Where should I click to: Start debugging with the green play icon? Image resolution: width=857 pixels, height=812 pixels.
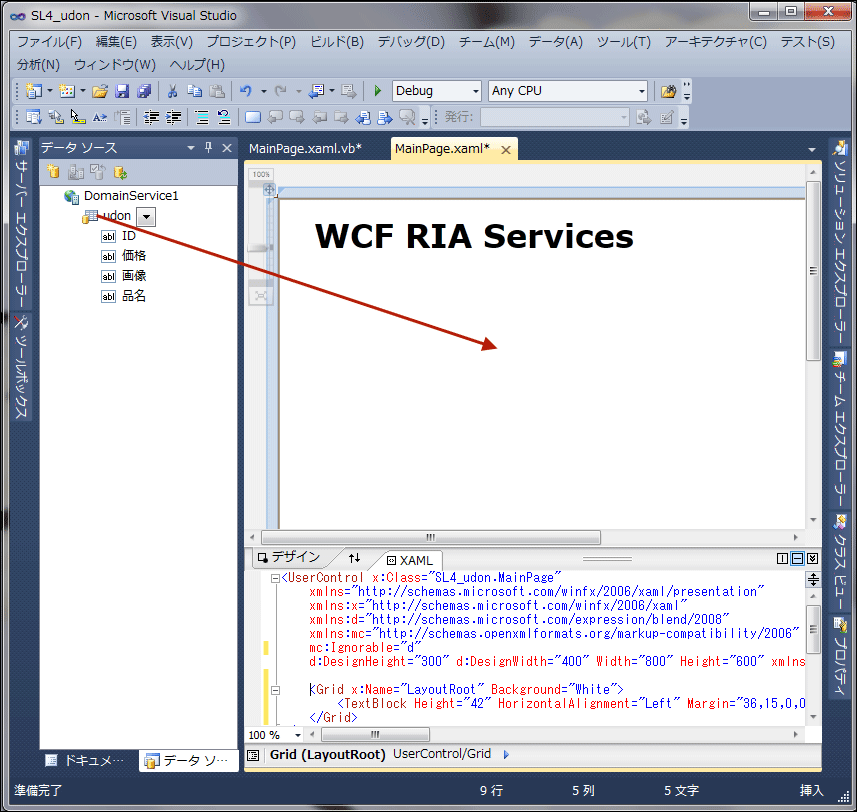tap(377, 91)
